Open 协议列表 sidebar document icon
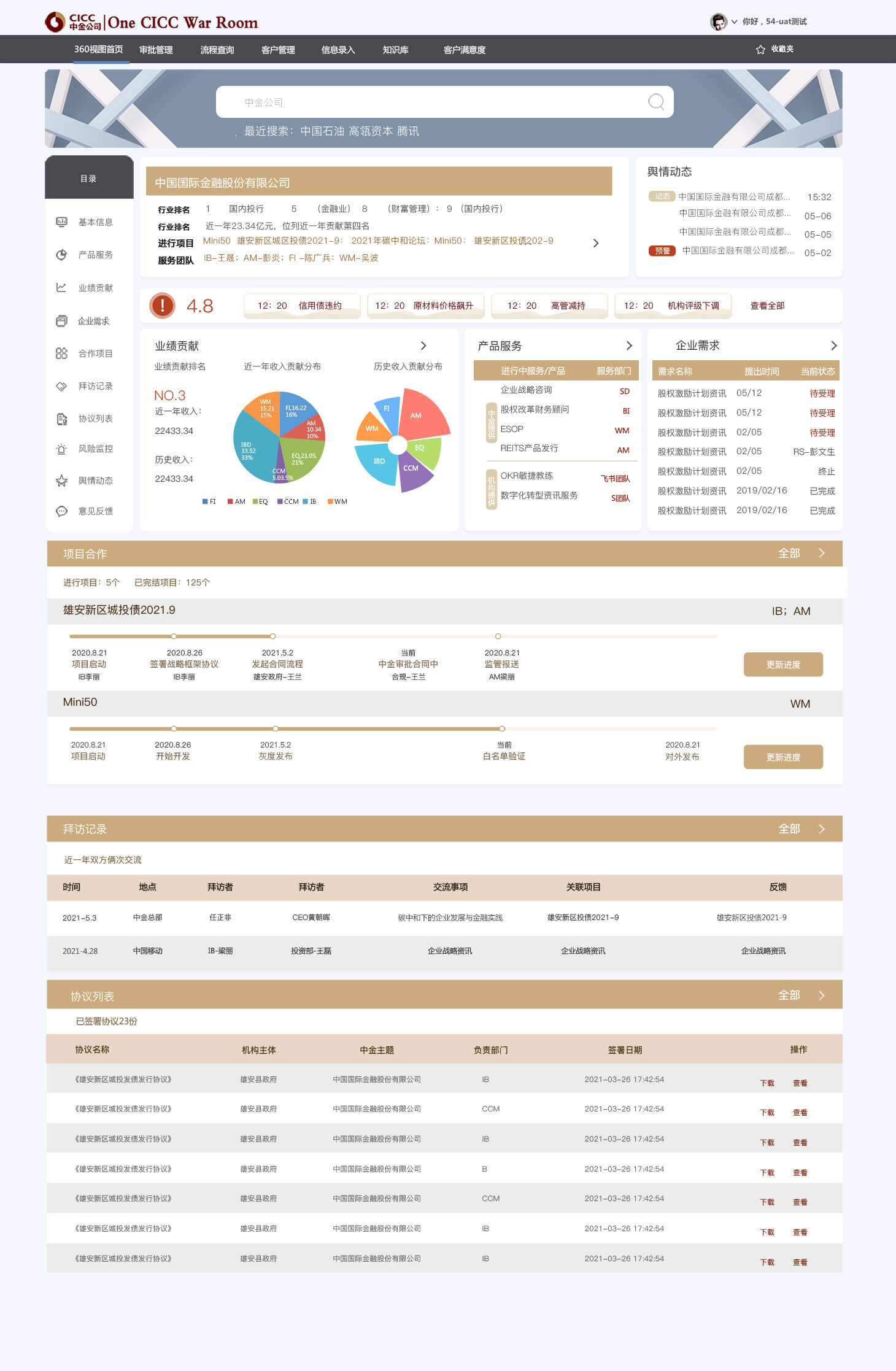 click(x=61, y=419)
